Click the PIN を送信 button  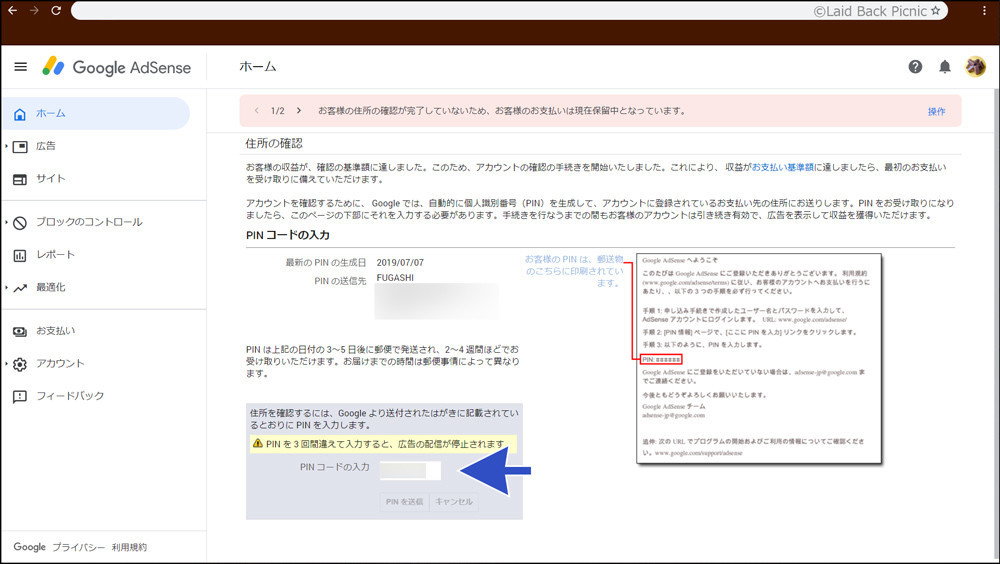click(404, 501)
